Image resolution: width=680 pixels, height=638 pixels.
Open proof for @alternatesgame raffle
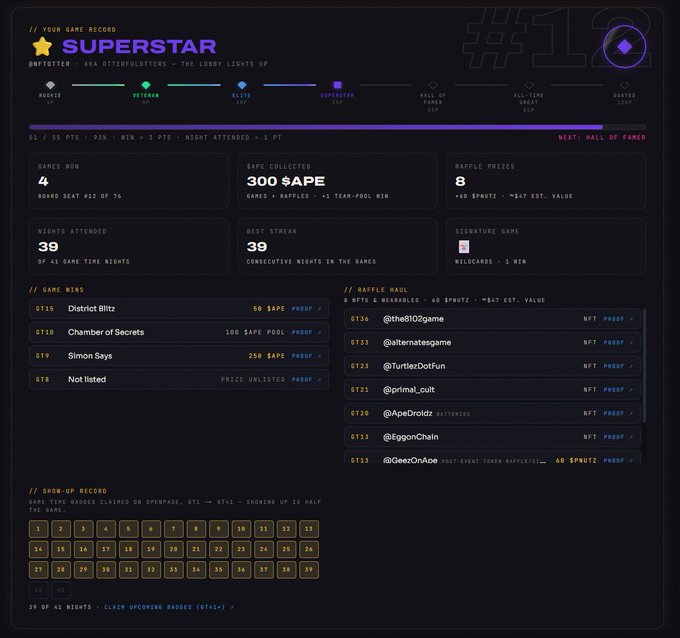point(618,343)
